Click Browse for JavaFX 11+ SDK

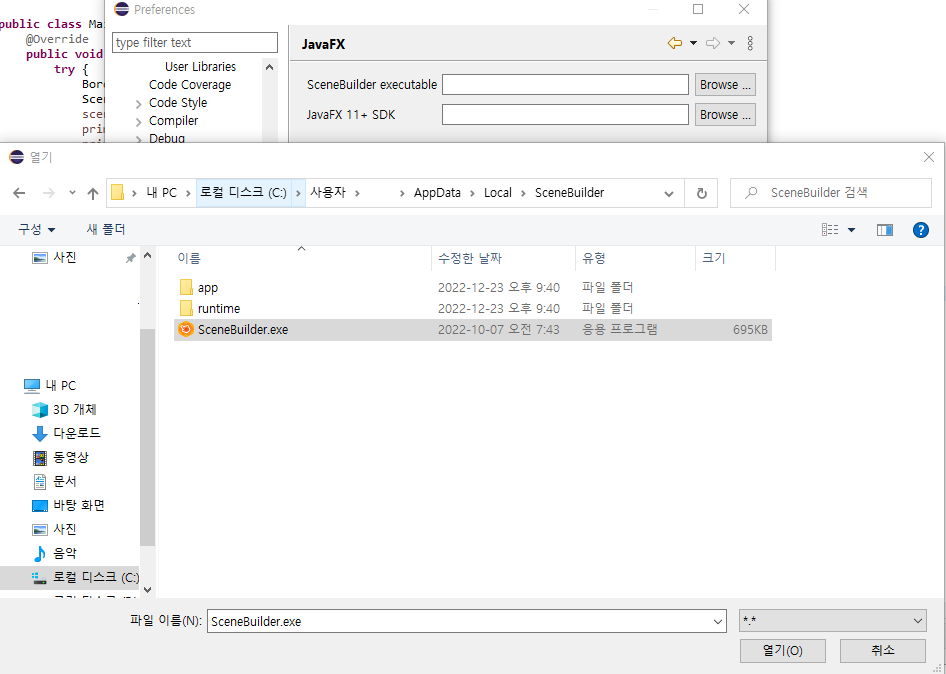725,115
